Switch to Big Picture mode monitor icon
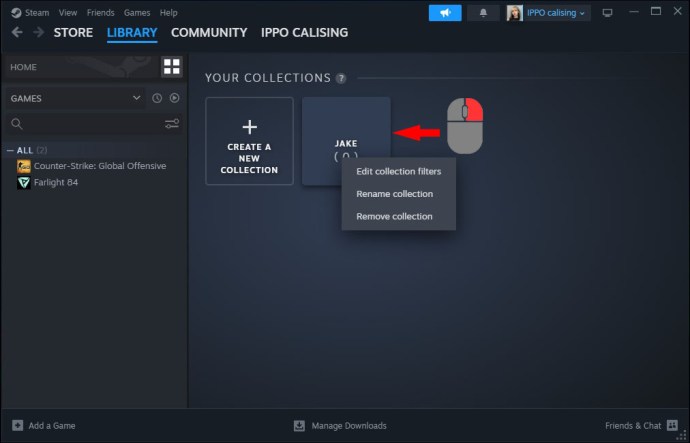This screenshot has height=443, width=690. click(x=607, y=13)
